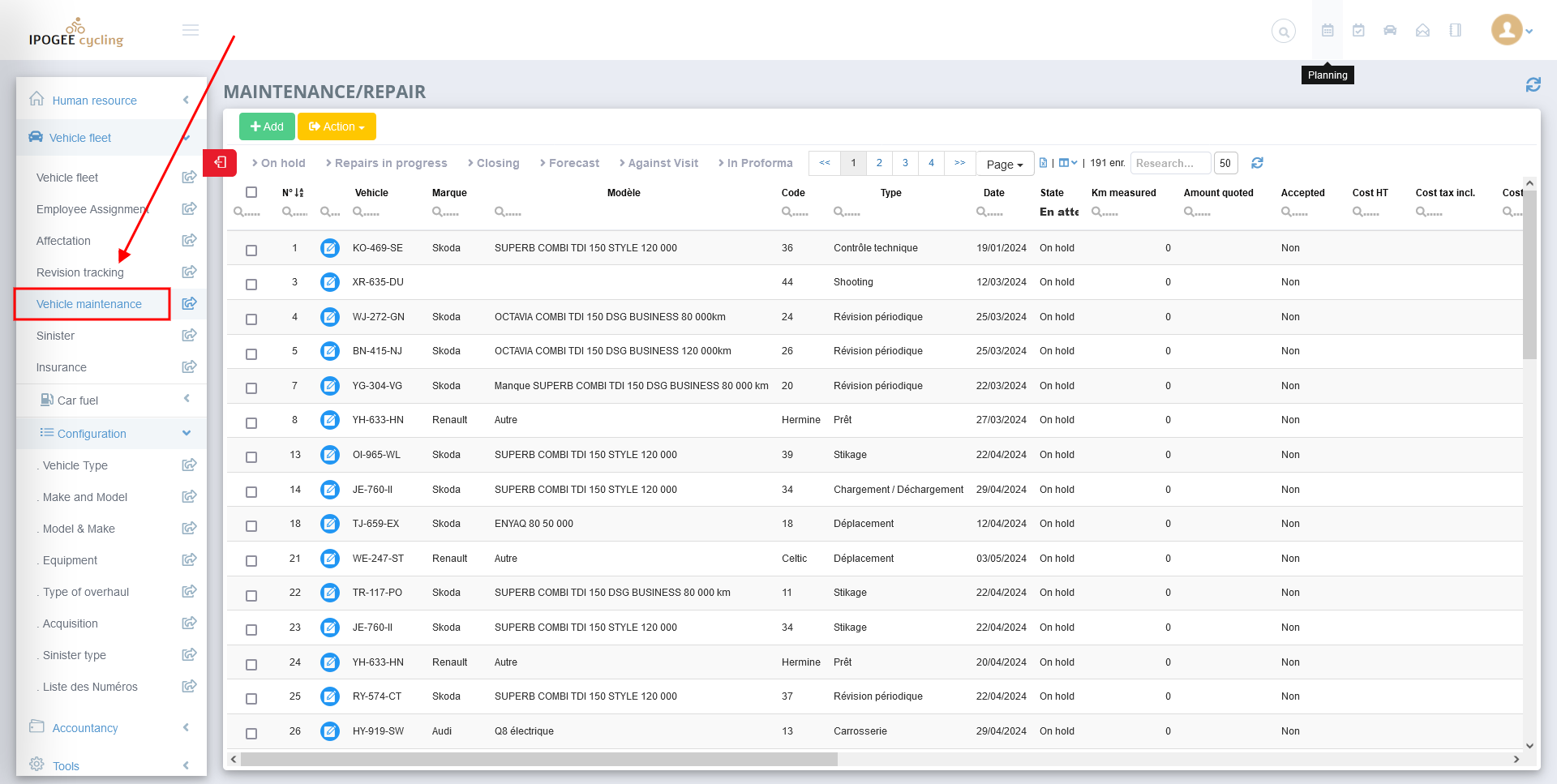This screenshot has height=784, width=1557.
Task: Open the user avatar menu
Action: coord(1512,30)
